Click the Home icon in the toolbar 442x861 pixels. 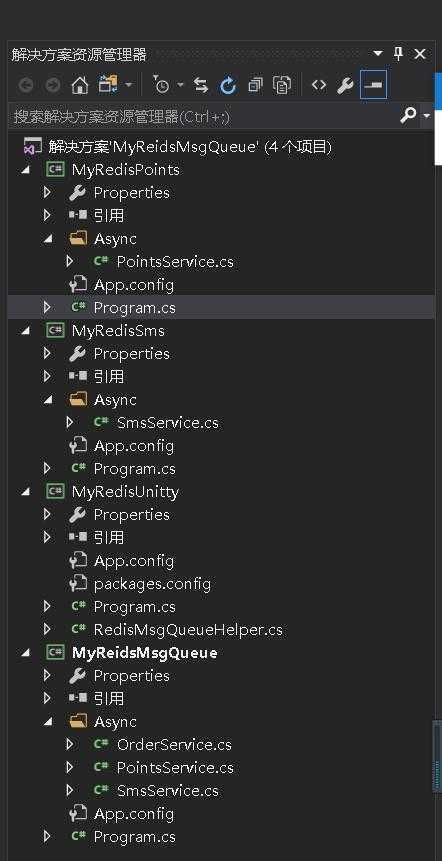(80, 85)
